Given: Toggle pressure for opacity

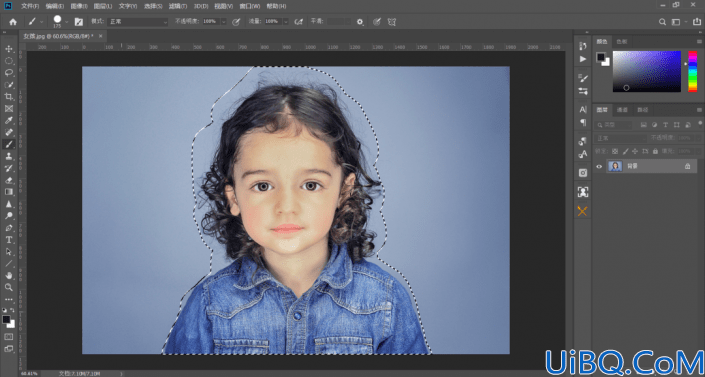Looking at the screenshot, I should click(x=236, y=22).
